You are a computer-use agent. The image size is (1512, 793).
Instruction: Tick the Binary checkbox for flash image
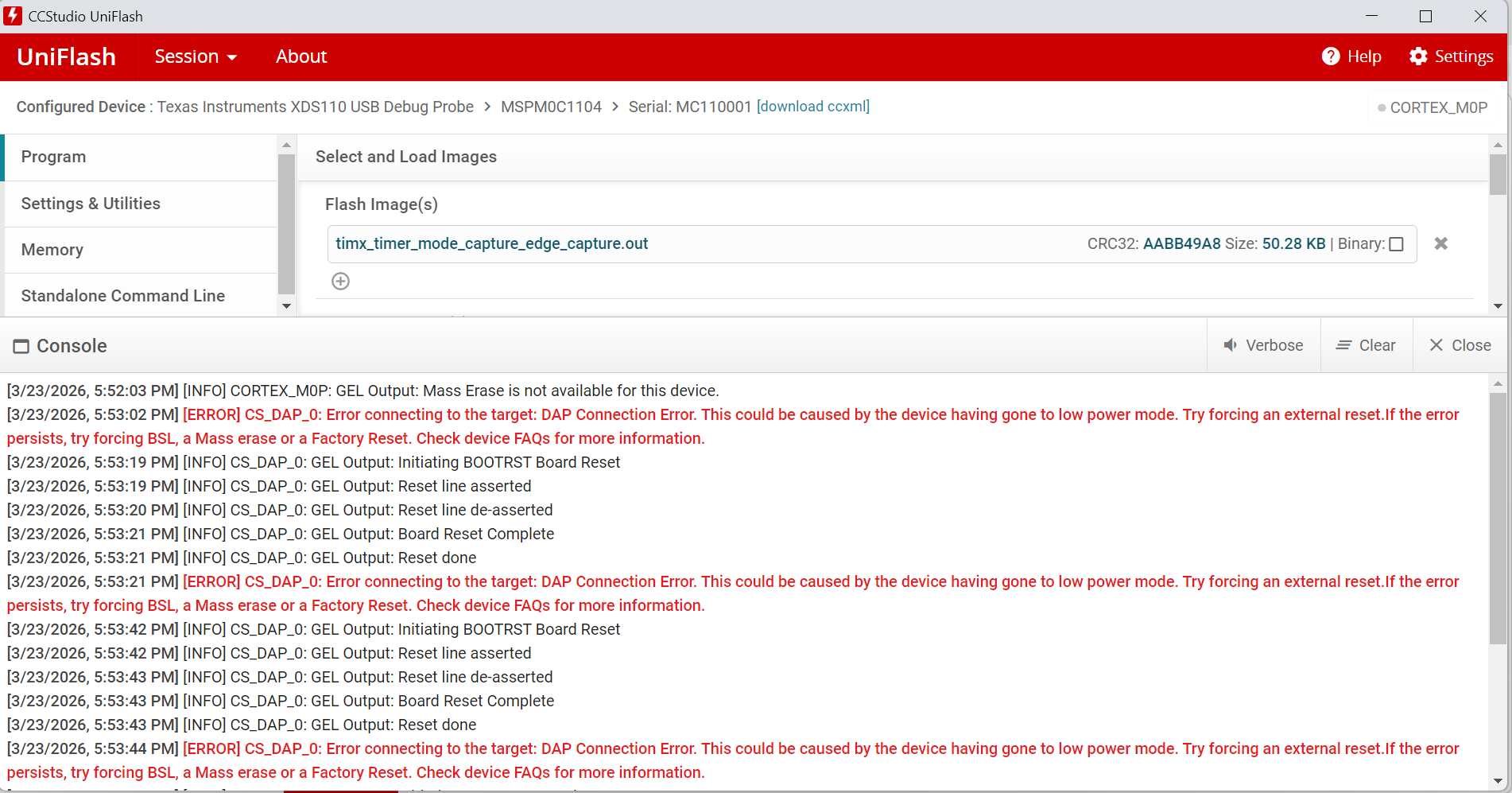[1396, 244]
